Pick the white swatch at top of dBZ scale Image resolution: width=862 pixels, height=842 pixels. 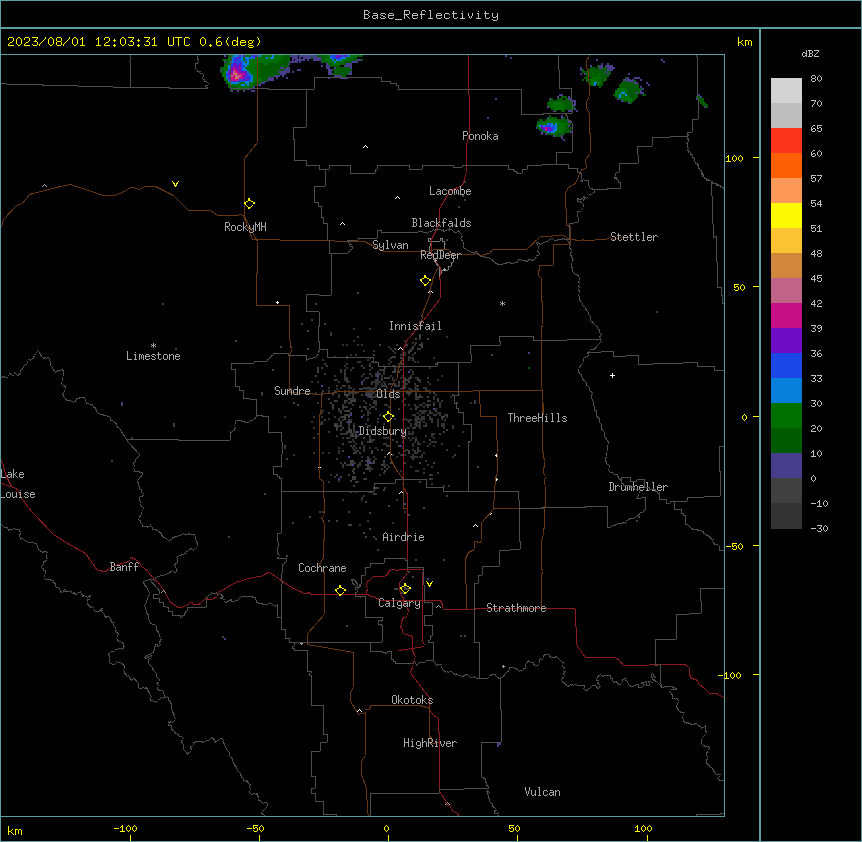tap(786, 91)
